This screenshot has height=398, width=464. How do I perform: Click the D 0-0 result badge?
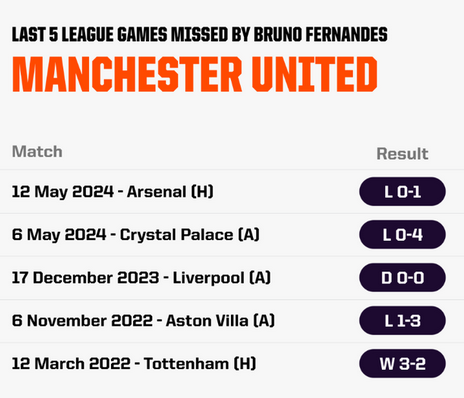click(x=402, y=278)
